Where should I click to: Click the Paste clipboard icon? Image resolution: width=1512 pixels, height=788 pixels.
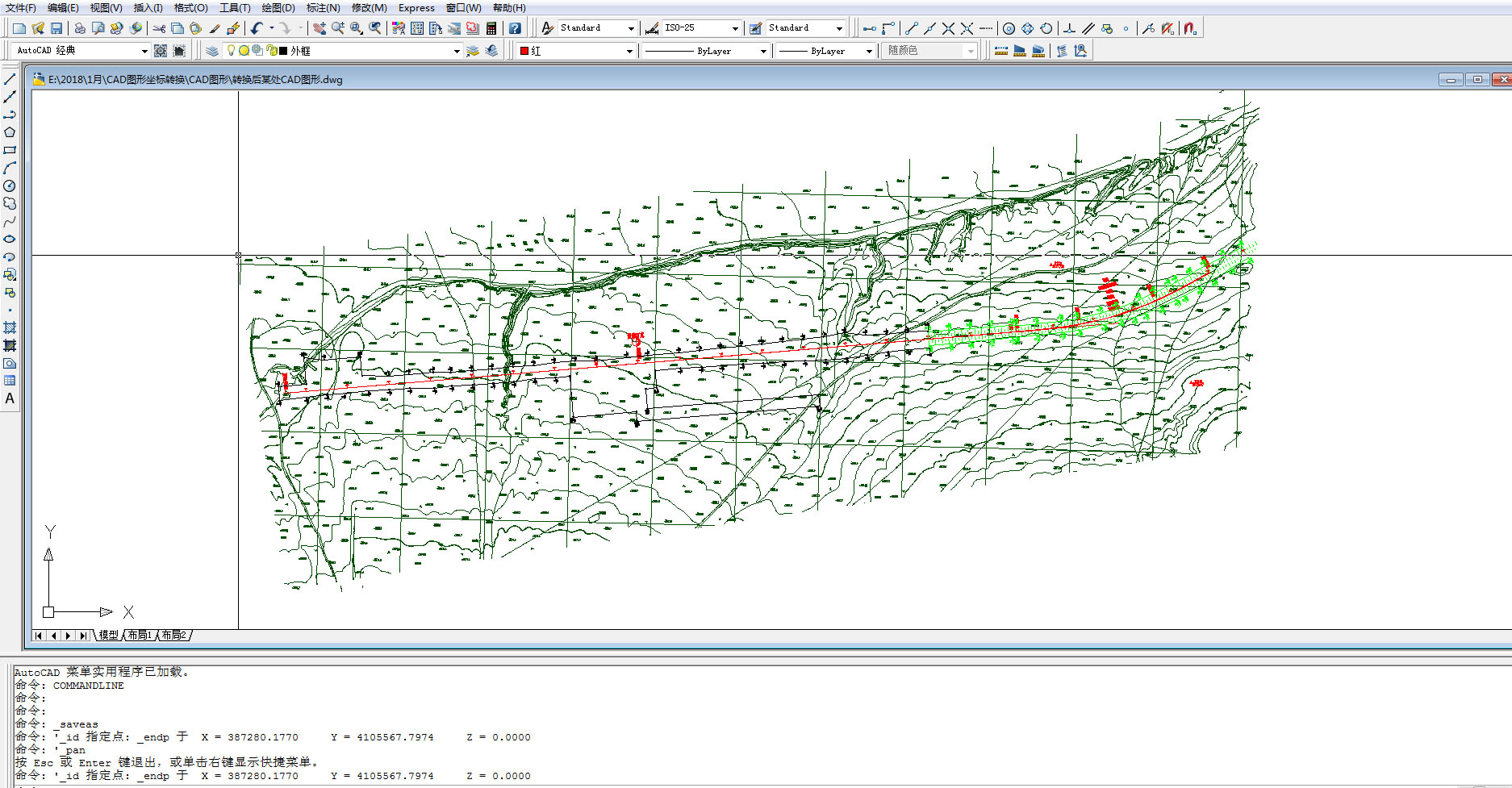pyautogui.click(x=195, y=28)
